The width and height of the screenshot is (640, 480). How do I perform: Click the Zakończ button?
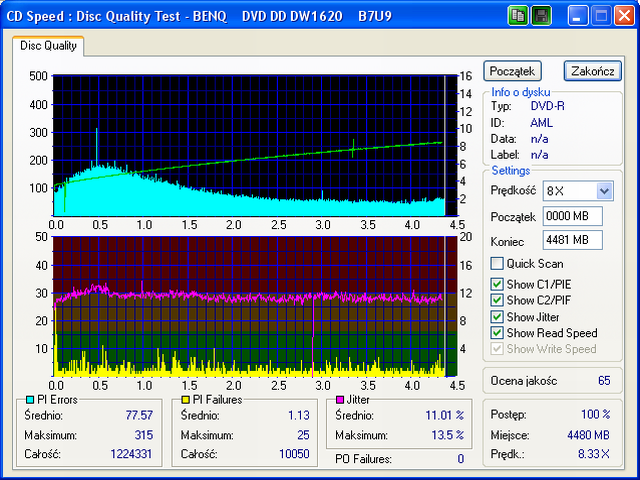(593, 71)
